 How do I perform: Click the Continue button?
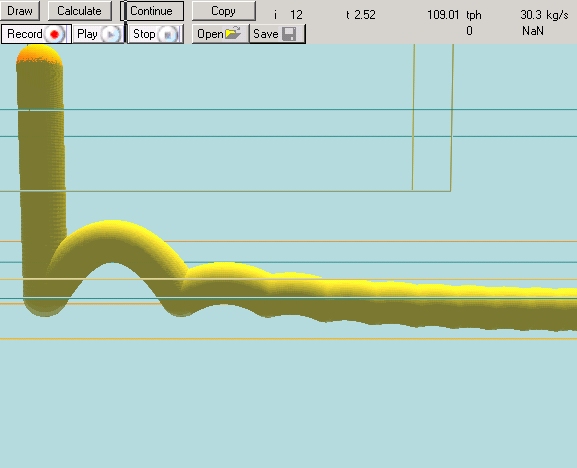(x=151, y=11)
